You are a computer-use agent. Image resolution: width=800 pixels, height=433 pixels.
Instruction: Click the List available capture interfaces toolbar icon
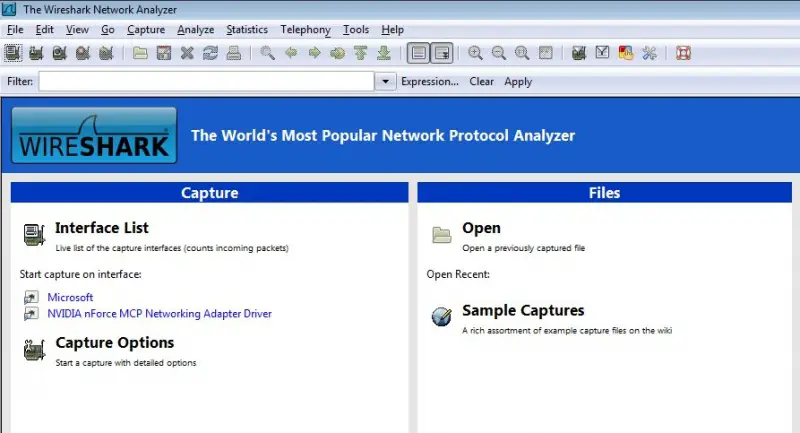13,53
